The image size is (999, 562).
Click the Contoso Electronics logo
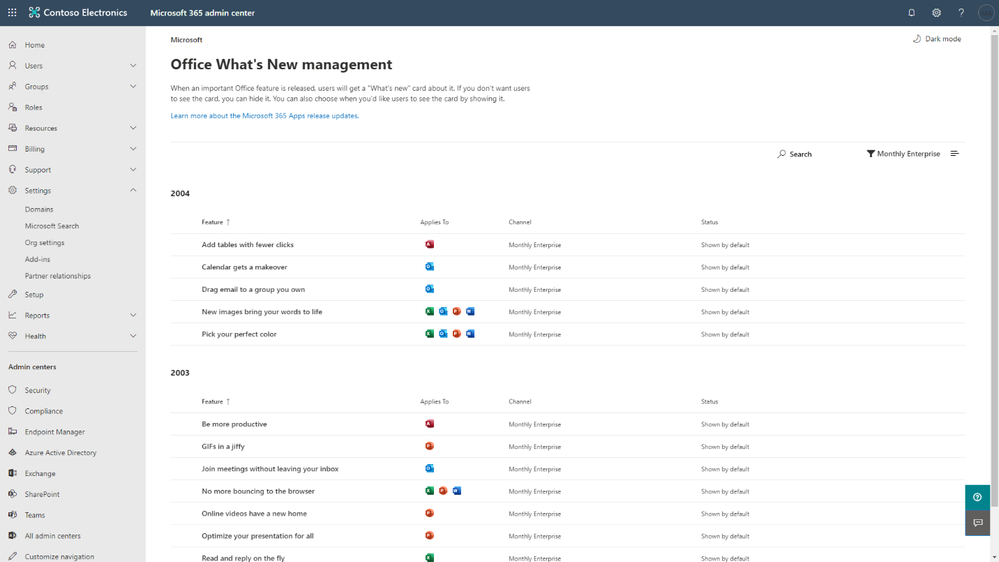click(x=34, y=13)
